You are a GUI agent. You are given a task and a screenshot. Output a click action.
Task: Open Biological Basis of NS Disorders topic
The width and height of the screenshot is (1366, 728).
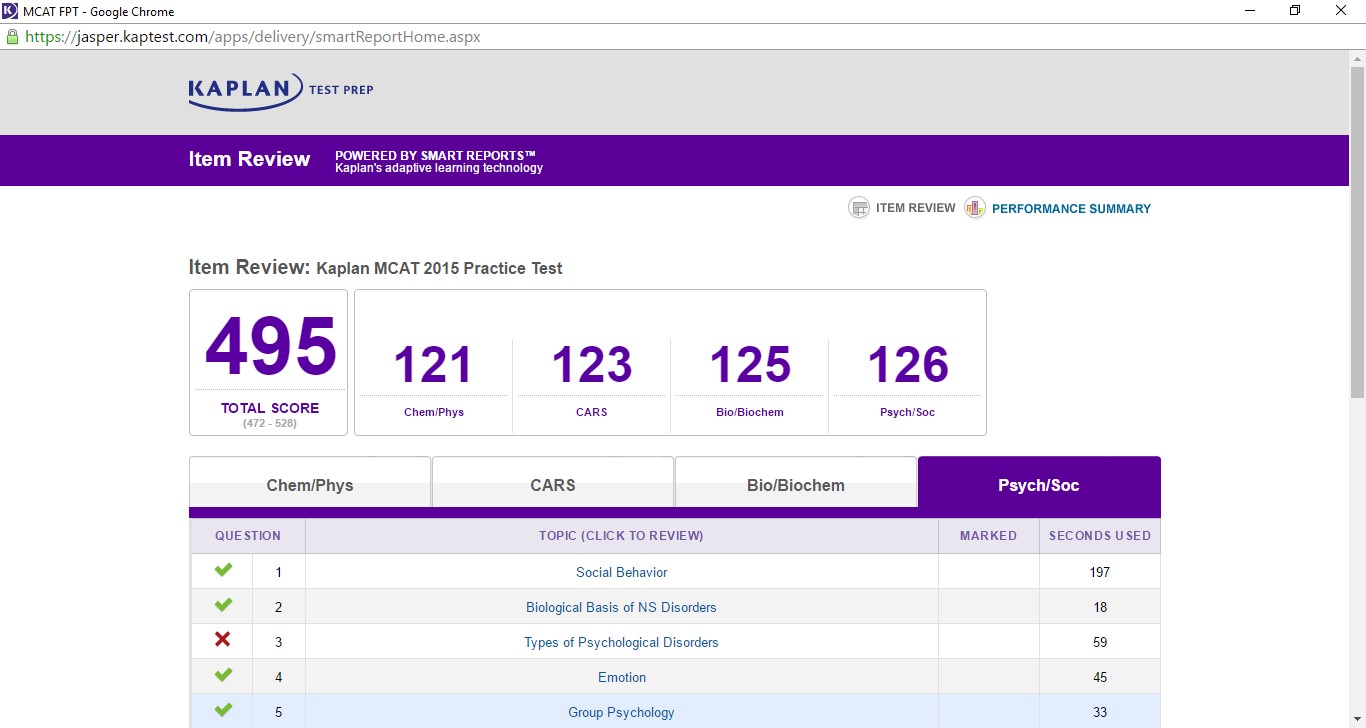pyautogui.click(x=622, y=607)
